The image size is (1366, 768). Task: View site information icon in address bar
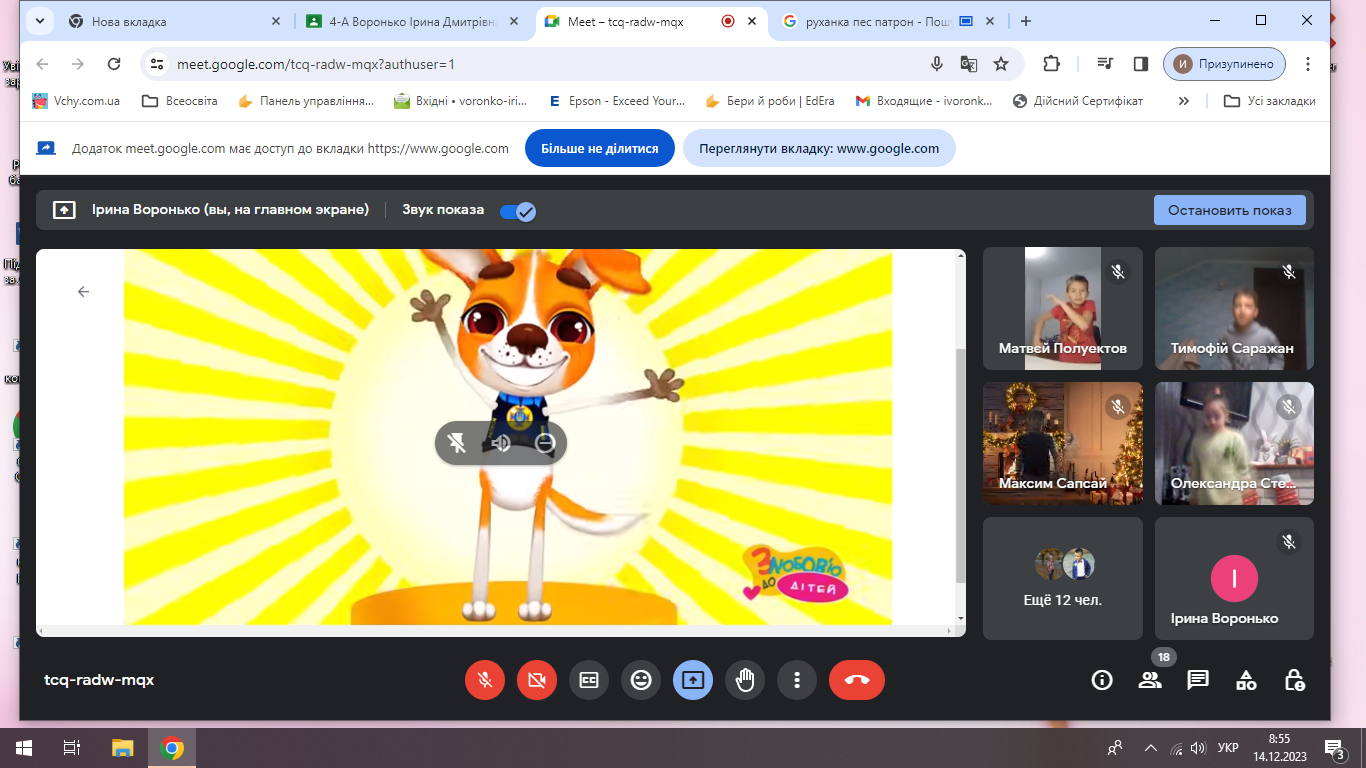(x=156, y=64)
